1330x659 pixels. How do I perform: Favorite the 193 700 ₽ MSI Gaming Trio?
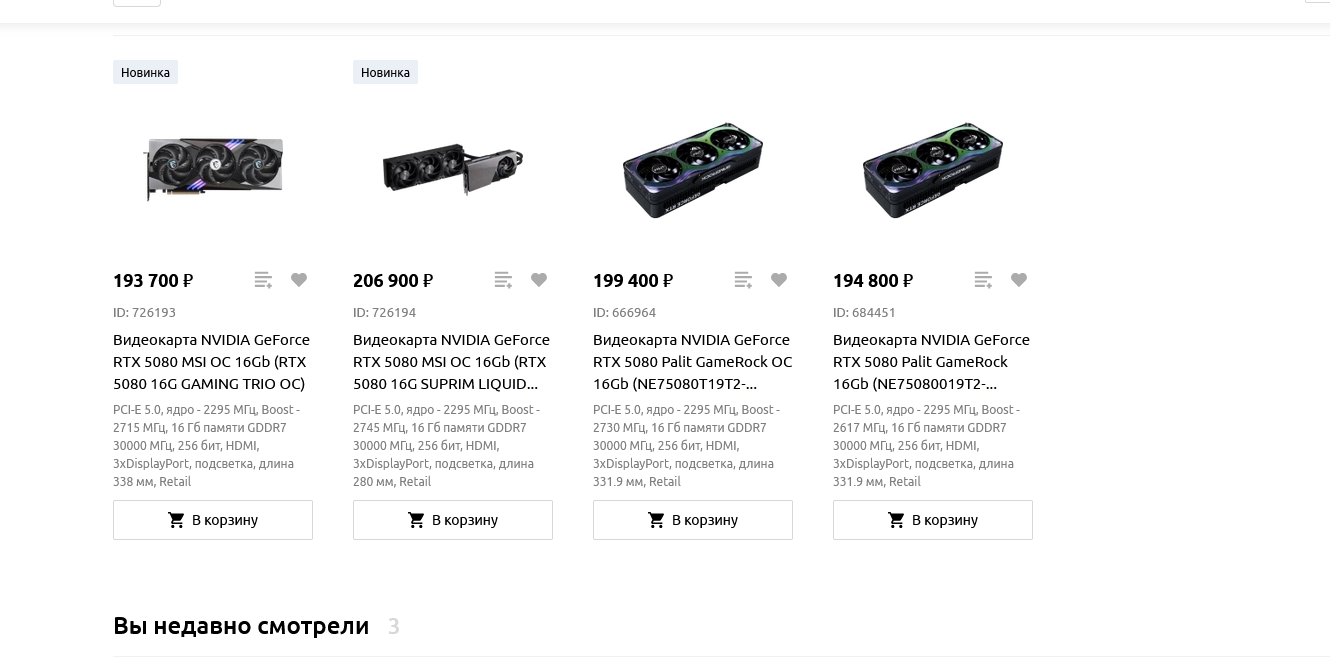(x=299, y=280)
